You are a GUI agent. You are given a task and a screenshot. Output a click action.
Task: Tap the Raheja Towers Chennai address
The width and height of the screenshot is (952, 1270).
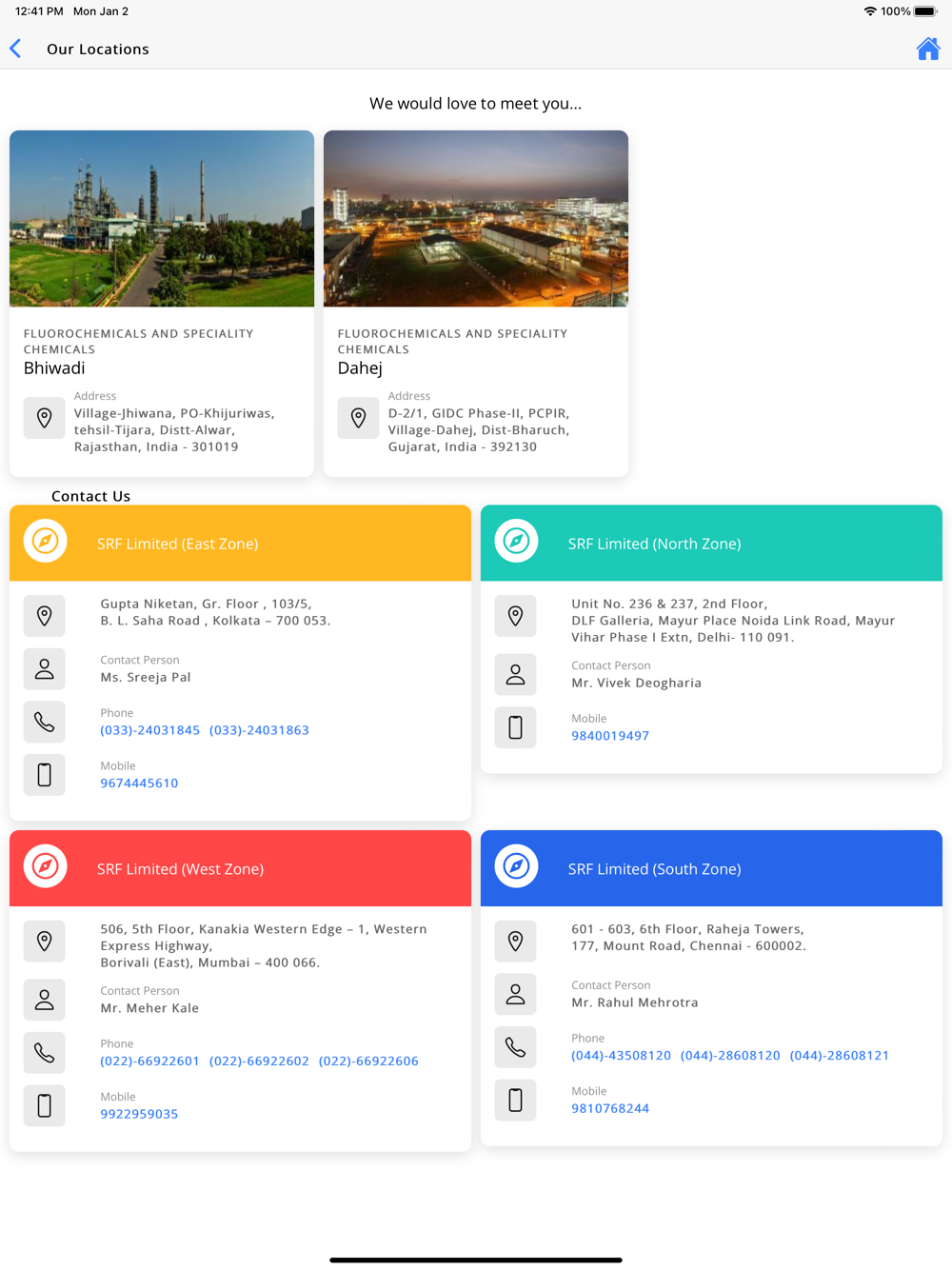tap(688, 938)
